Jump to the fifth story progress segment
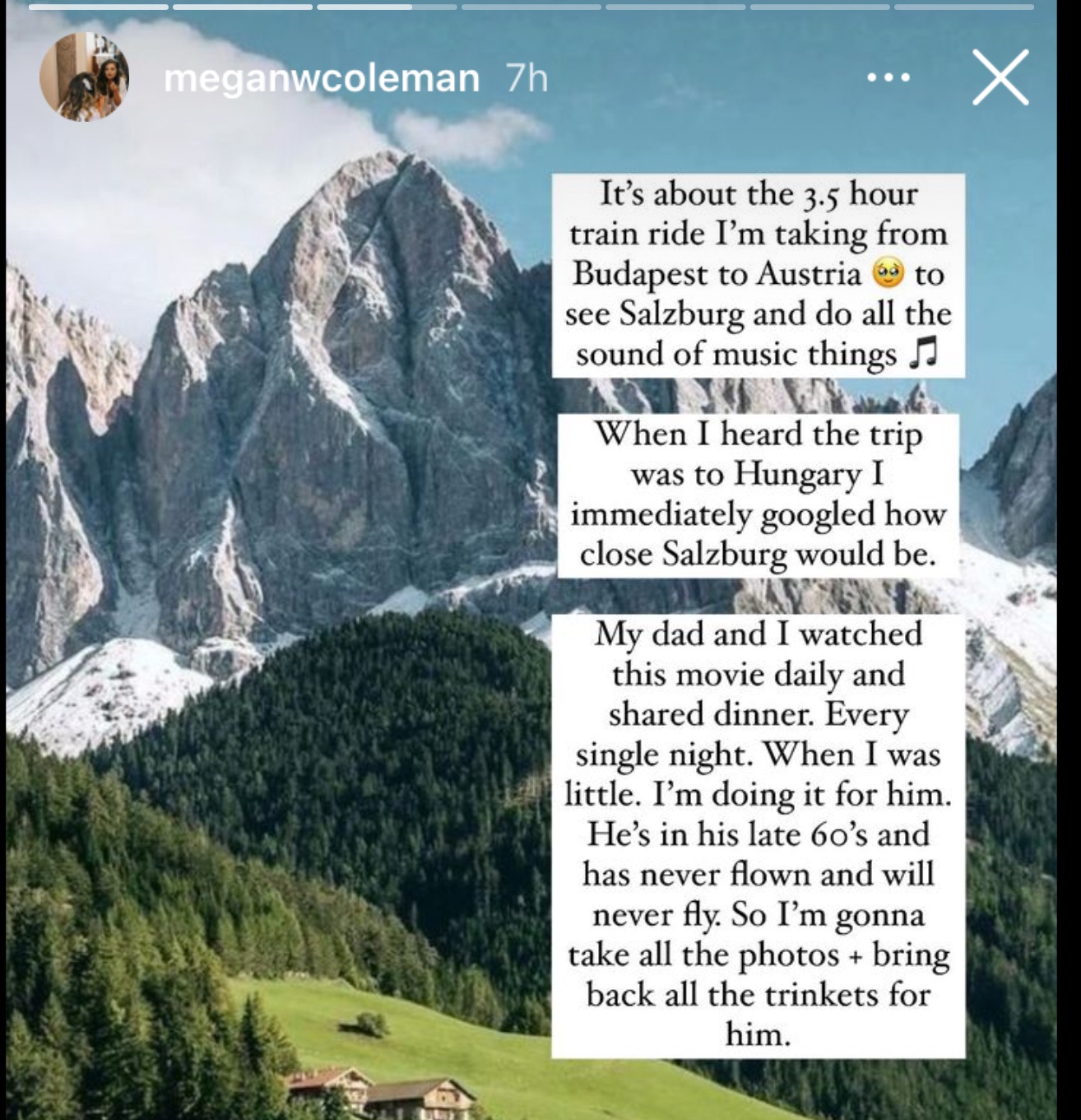Screen dimensions: 1081x1120 click(x=675, y=7)
